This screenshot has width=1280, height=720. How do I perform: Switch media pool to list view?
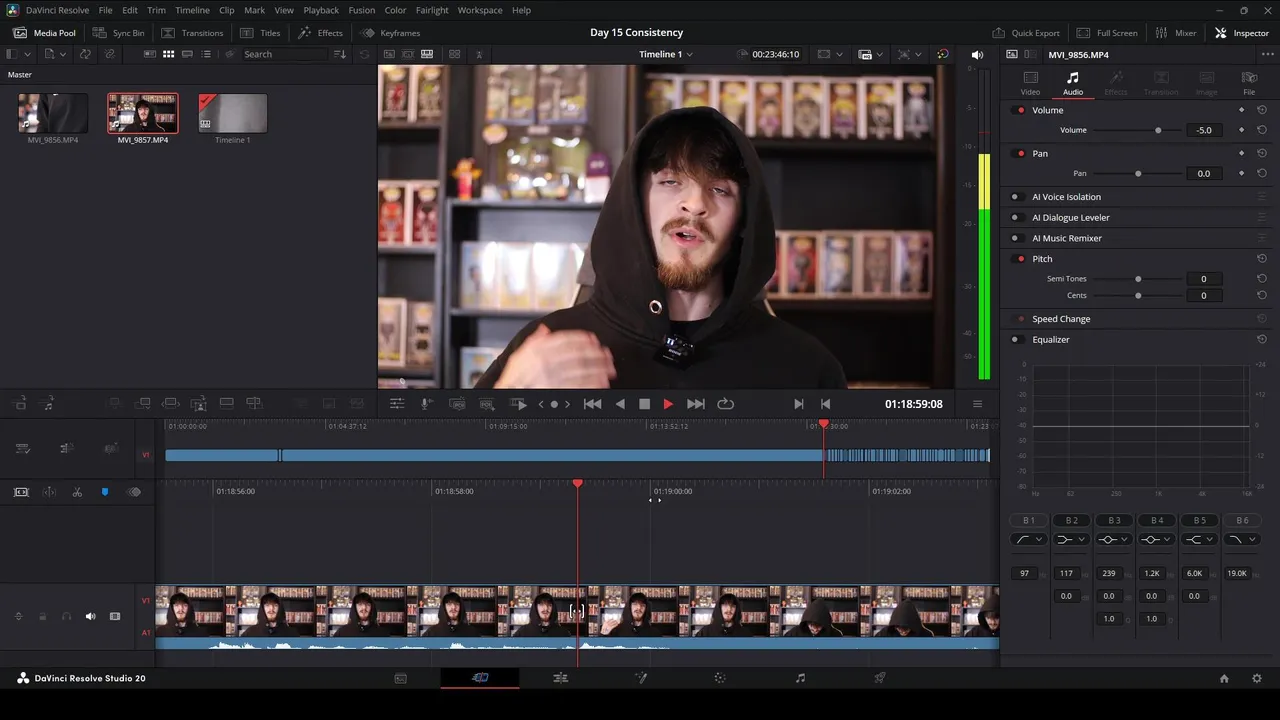click(x=206, y=54)
